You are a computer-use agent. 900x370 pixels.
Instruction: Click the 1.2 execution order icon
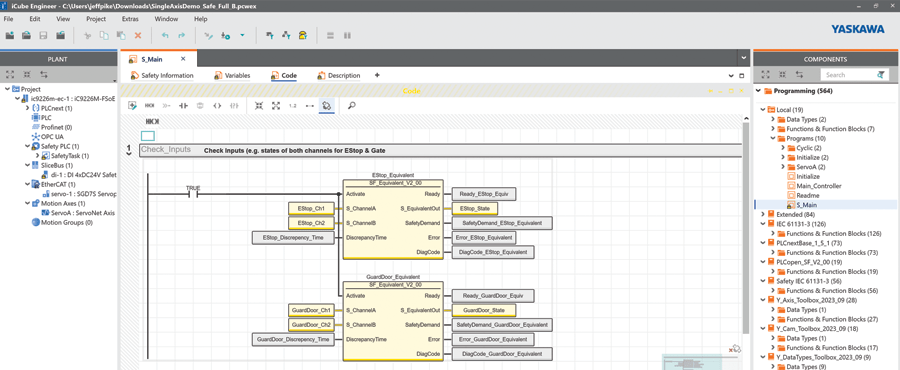[x=293, y=106]
